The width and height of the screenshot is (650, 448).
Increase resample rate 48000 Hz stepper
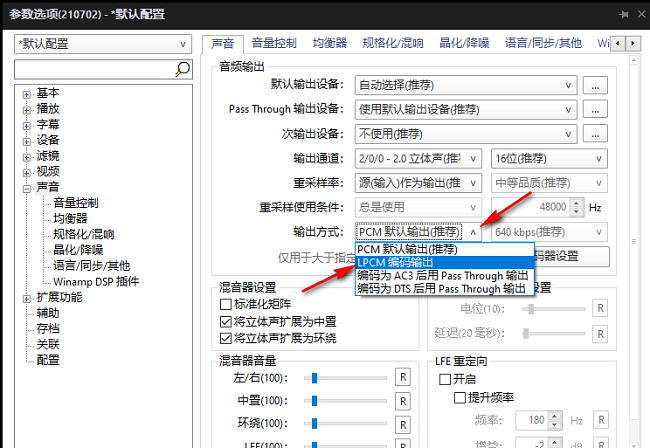pos(577,203)
